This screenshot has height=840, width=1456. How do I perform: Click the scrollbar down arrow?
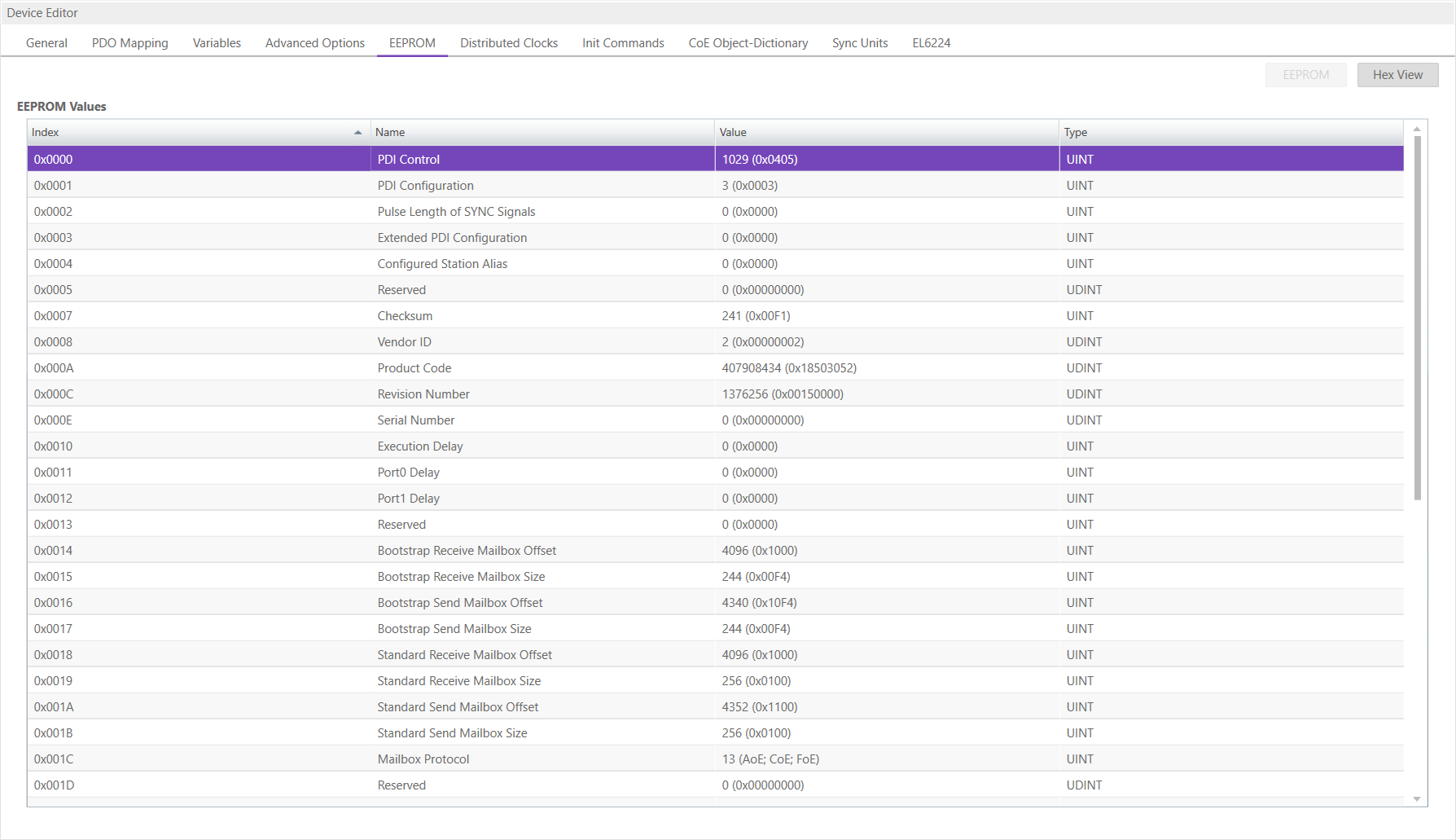tap(1417, 798)
